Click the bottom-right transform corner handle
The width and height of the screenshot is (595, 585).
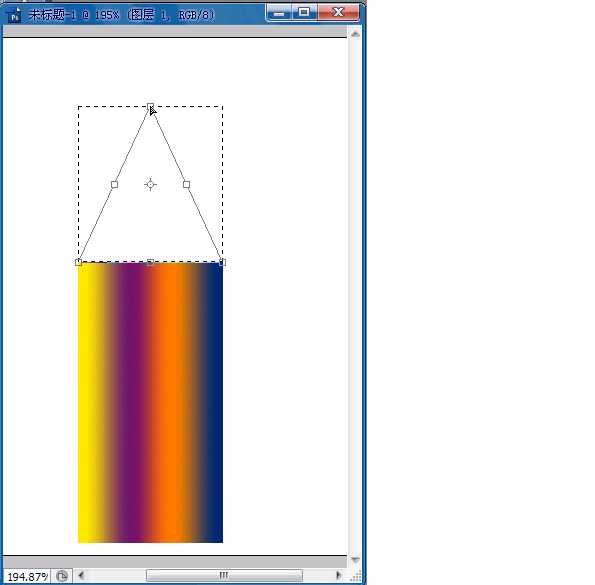click(x=222, y=263)
